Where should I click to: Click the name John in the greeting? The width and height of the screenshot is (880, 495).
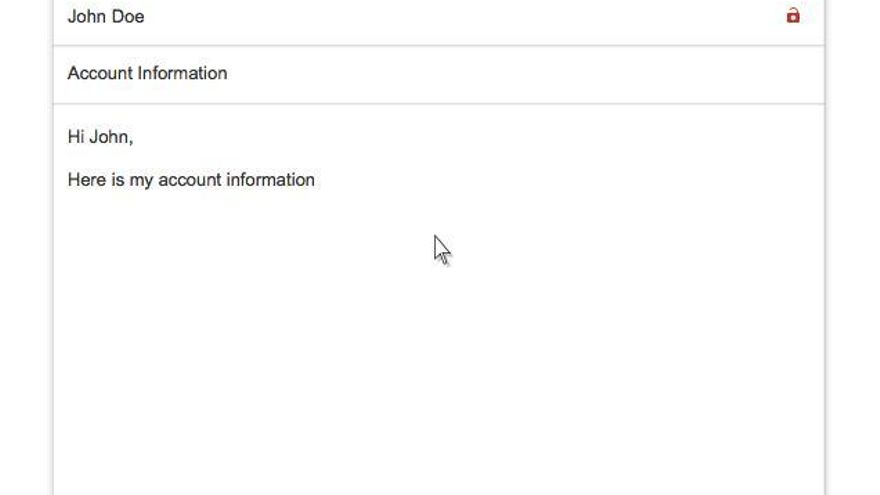click(x=111, y=136)
